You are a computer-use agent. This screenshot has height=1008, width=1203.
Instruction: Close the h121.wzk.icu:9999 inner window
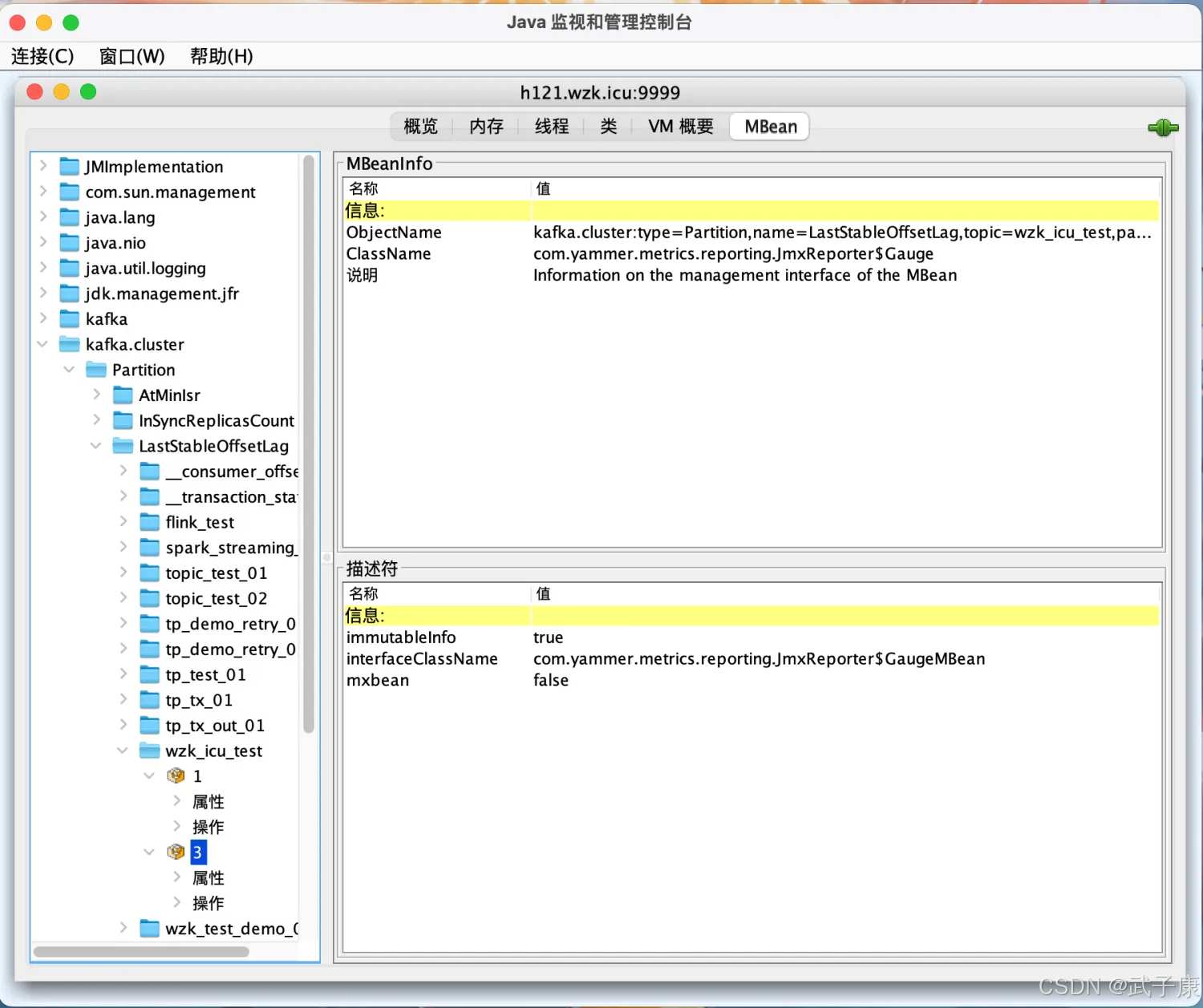(x=34, y=92)
